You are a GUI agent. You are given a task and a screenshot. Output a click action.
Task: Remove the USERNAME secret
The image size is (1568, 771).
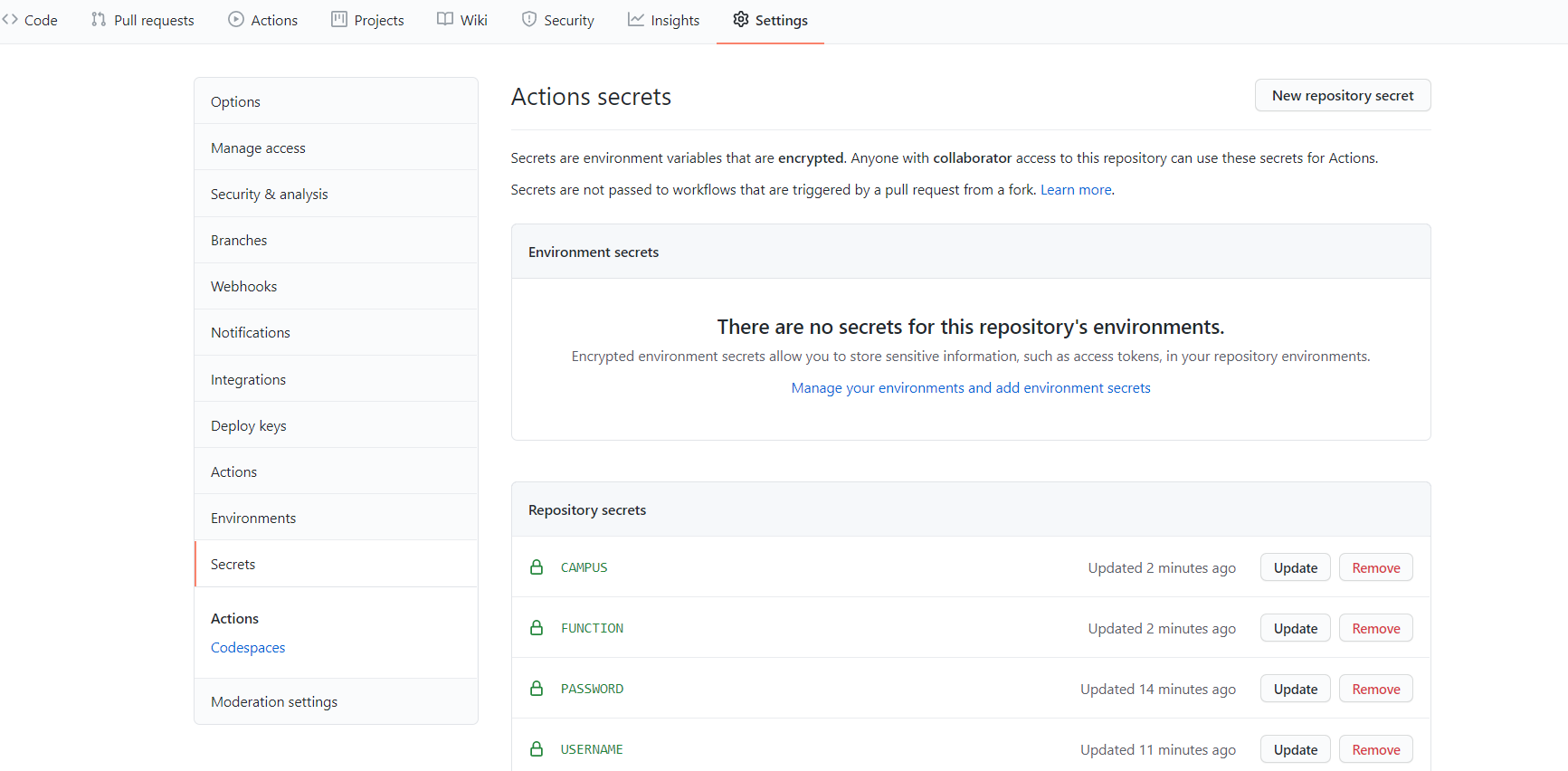click(x=1375, y=750)
